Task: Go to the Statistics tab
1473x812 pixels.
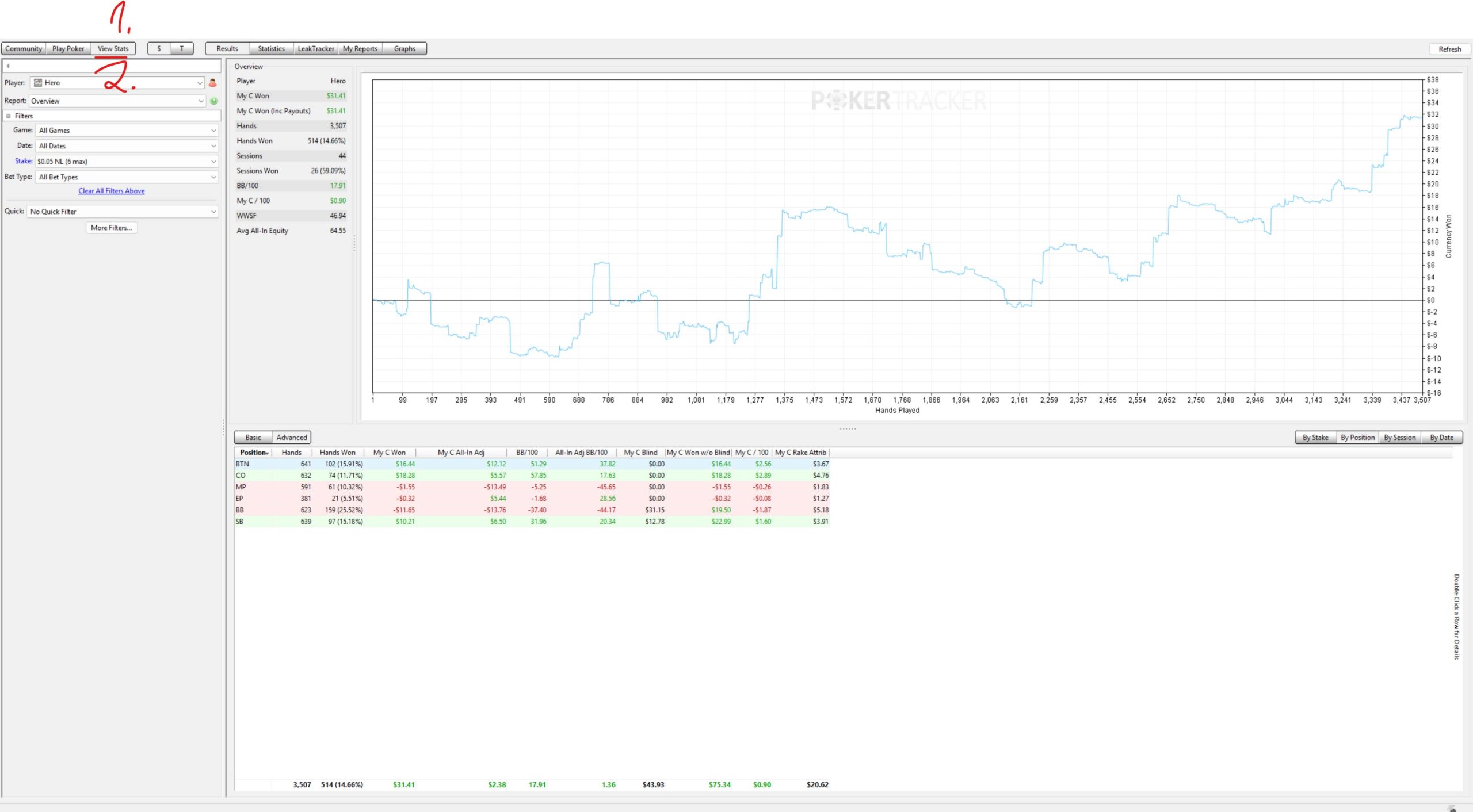Action: coord(272,49)
